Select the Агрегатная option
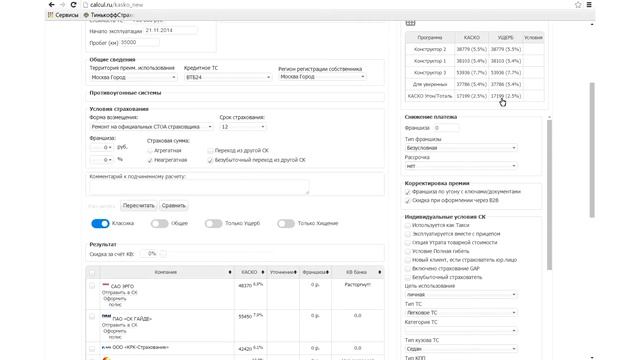This screenshot has width=640, height=360. 150,151
